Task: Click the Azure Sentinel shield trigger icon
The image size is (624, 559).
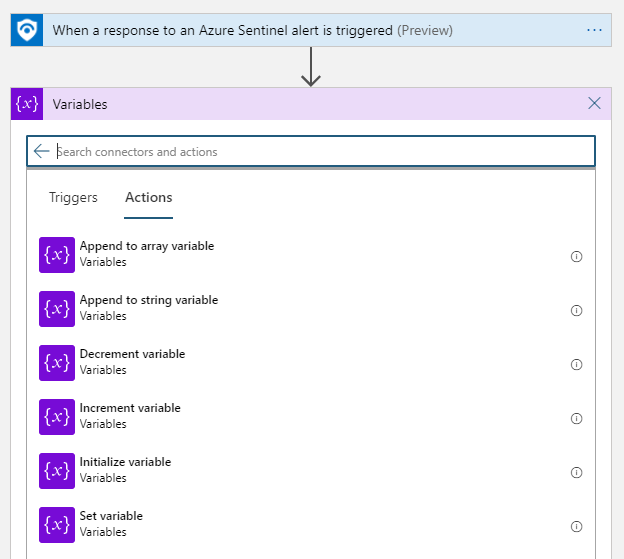Action: (27, 30)
